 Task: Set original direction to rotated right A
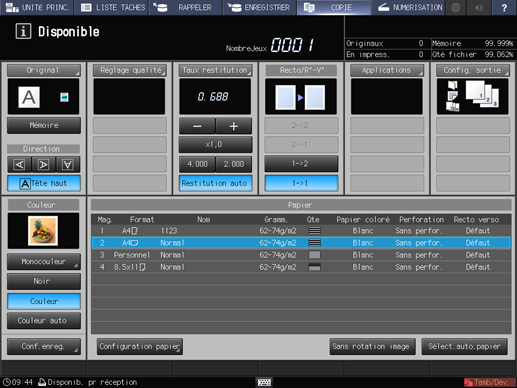(x=43, y=164)
